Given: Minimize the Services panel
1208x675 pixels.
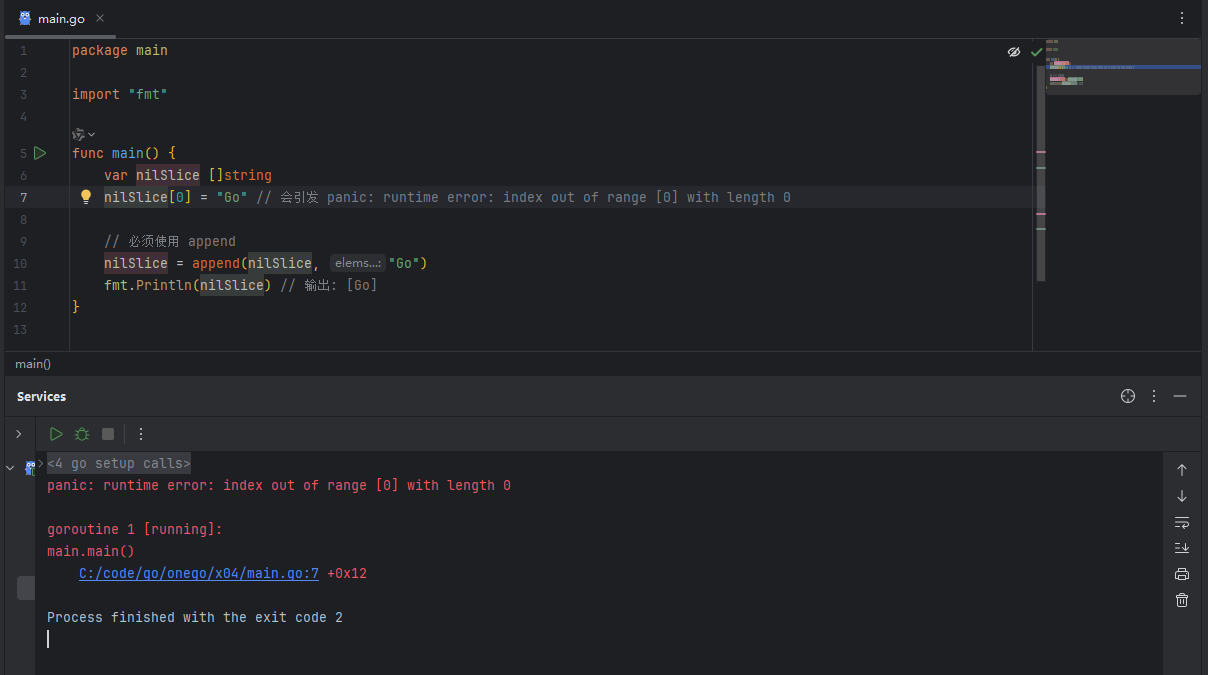Looking at the screenshot, I should click(1180, 396).
